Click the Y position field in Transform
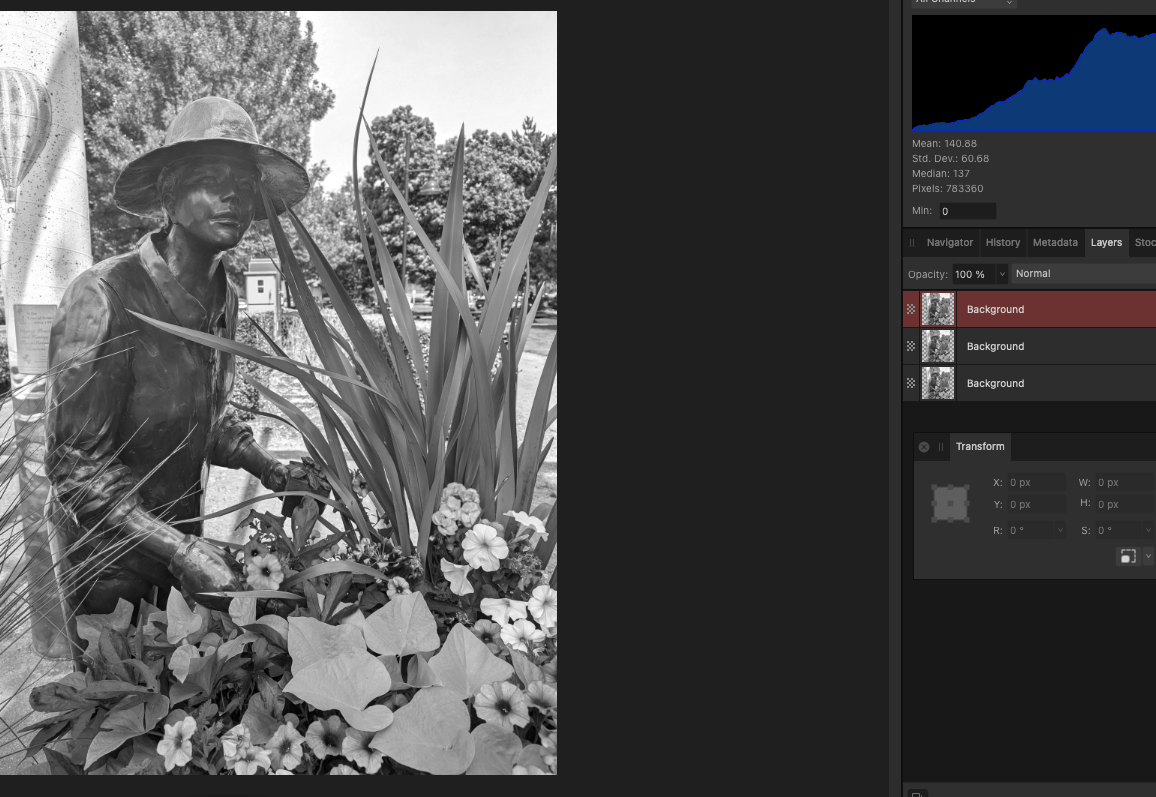 click(1037, 505)
